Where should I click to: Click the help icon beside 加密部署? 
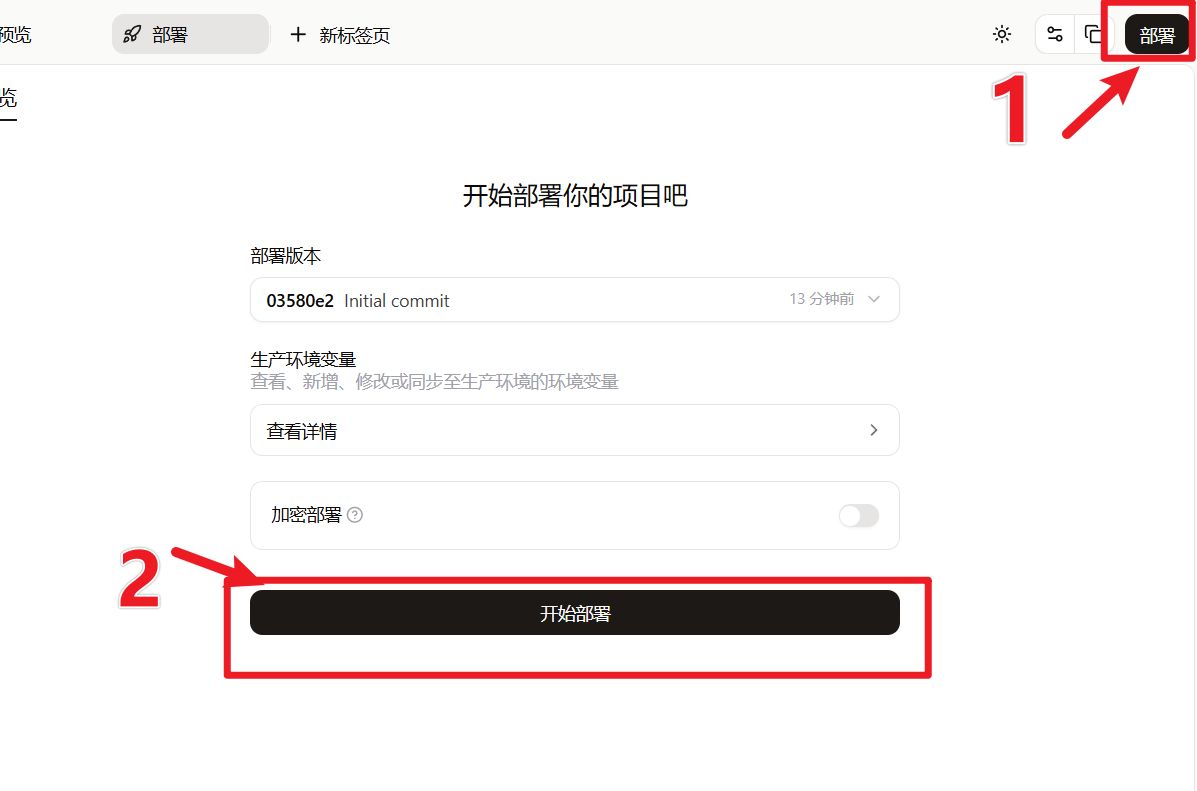click(x=355, y=515)
